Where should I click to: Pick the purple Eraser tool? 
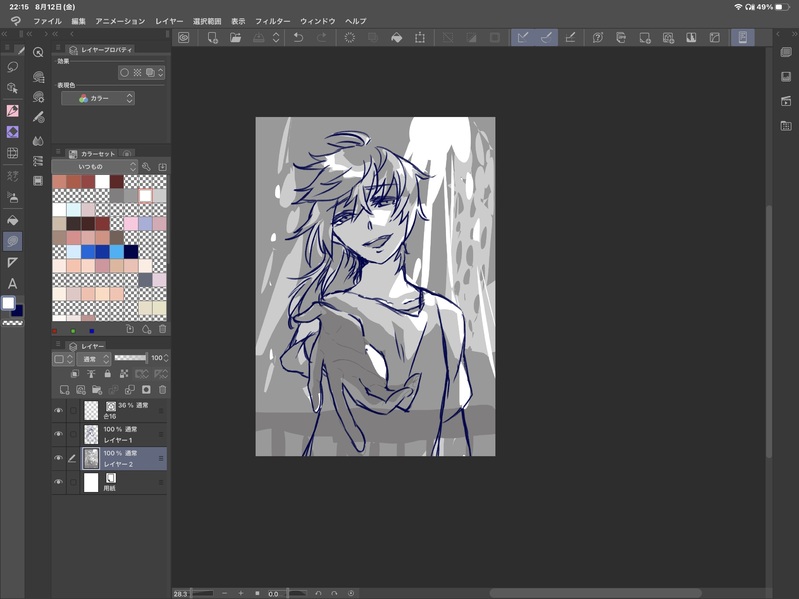click(12, 132)
